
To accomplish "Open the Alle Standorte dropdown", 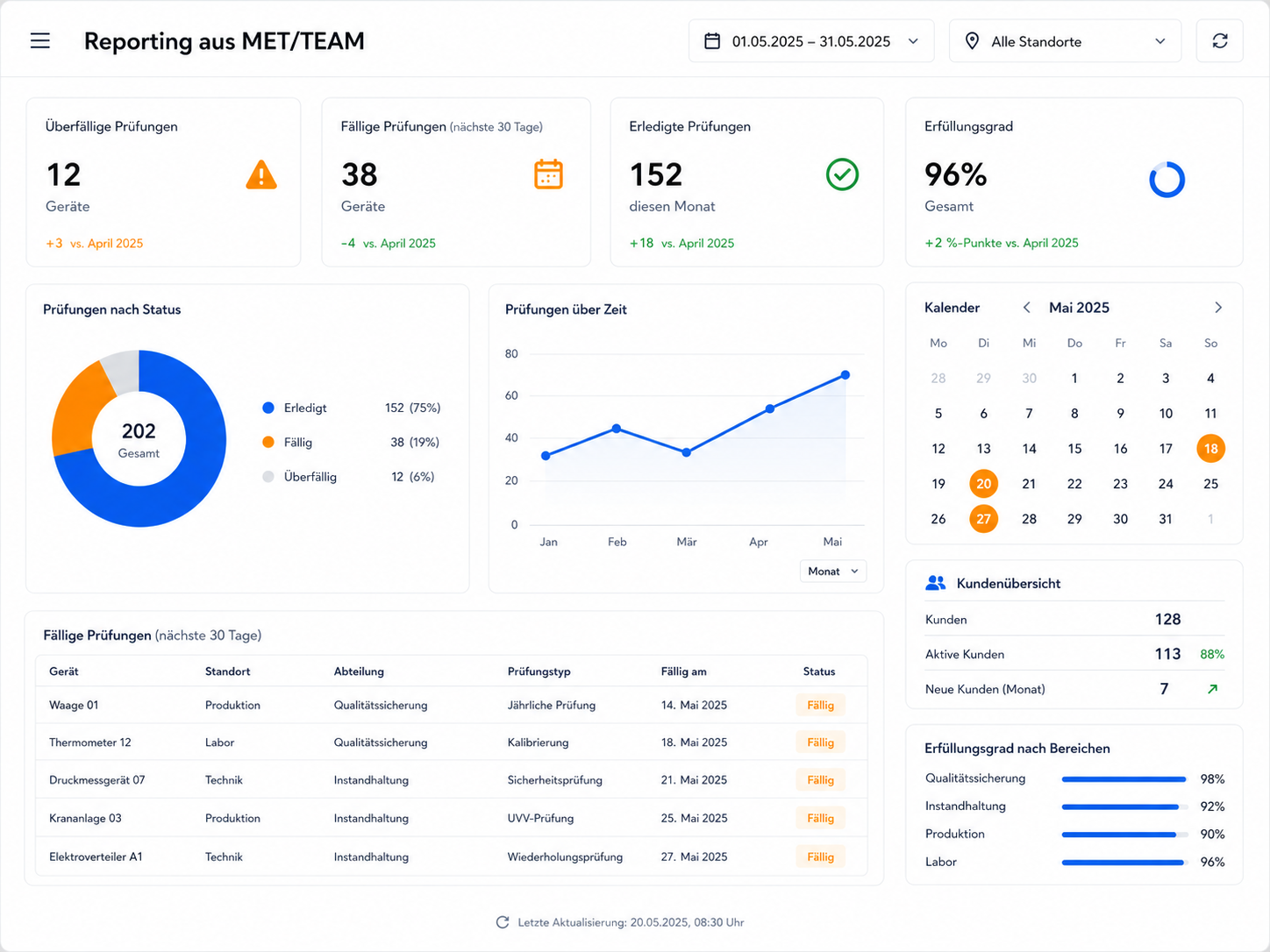I will [x=1065, y=41].
